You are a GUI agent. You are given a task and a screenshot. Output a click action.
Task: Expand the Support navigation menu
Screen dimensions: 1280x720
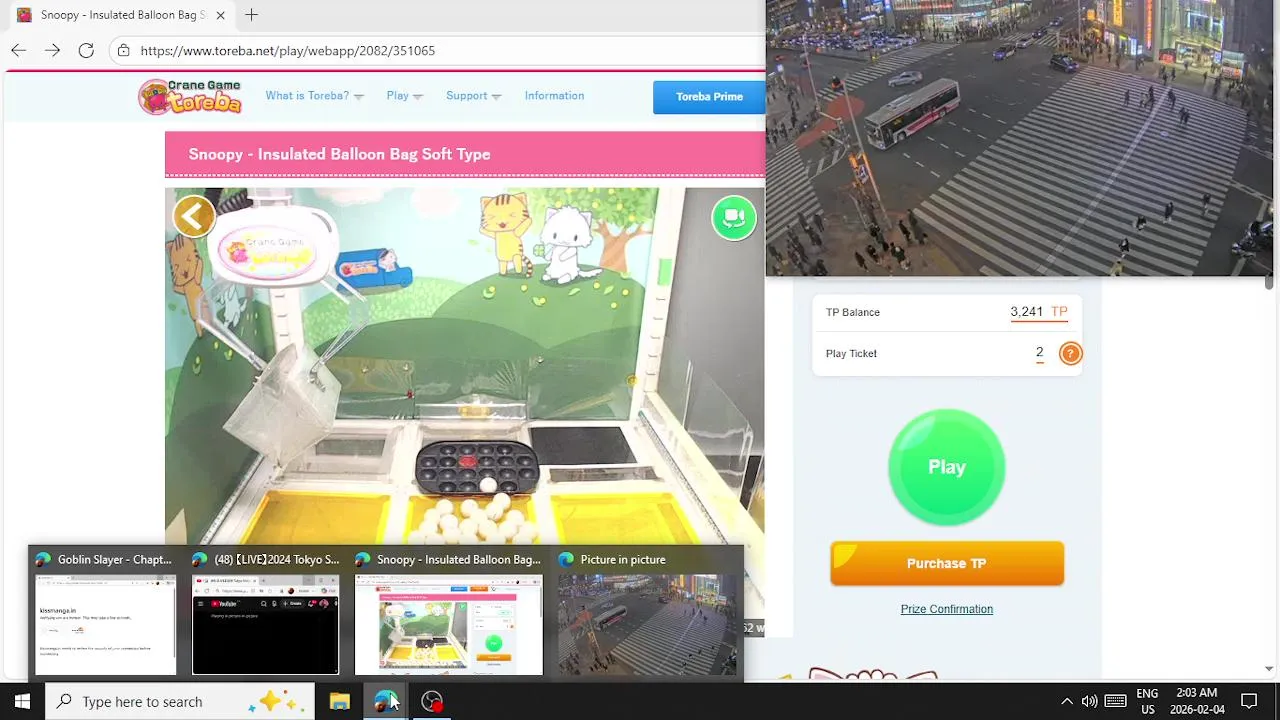pos(473,96)
